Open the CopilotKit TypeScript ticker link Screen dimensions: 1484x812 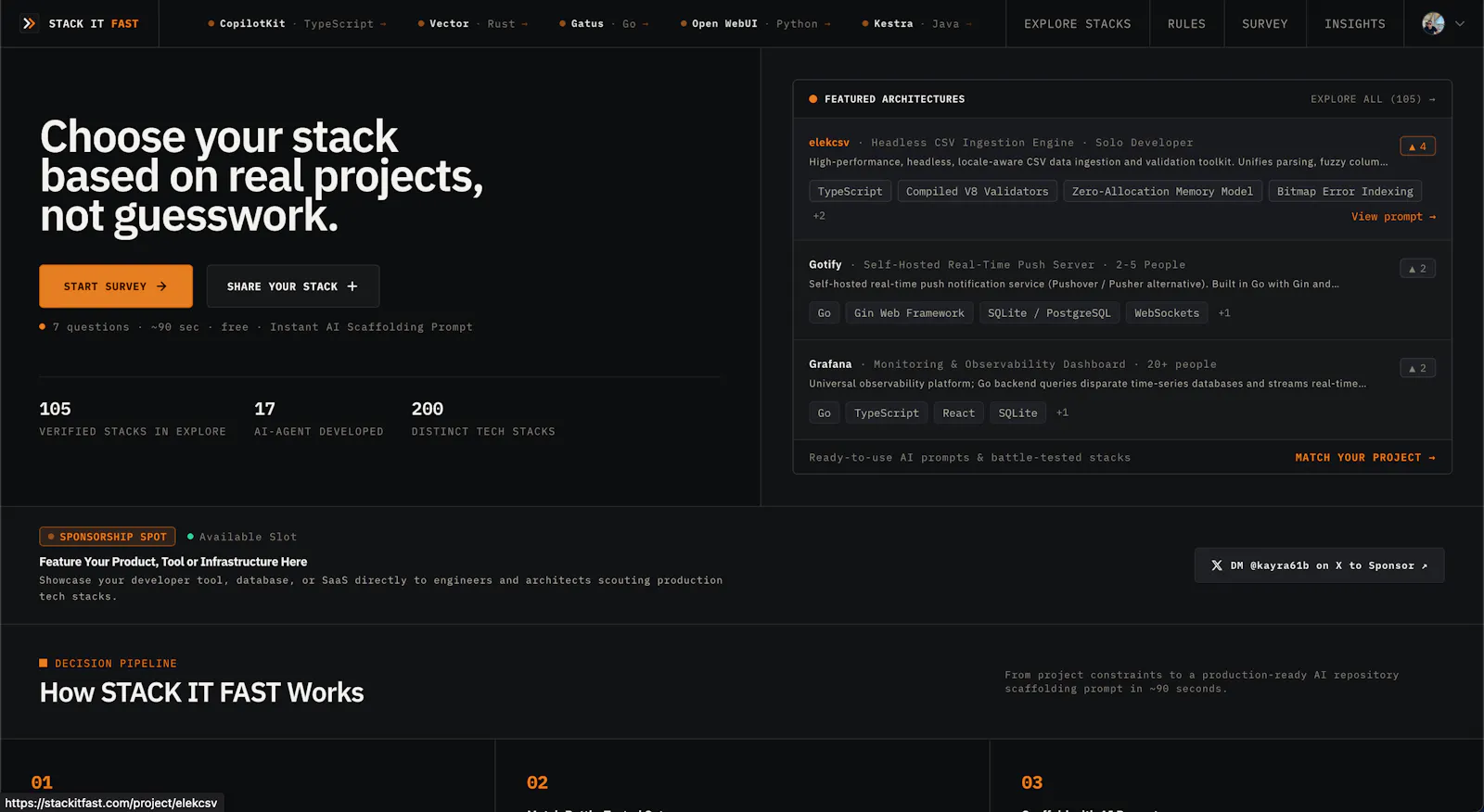[297, 24]
